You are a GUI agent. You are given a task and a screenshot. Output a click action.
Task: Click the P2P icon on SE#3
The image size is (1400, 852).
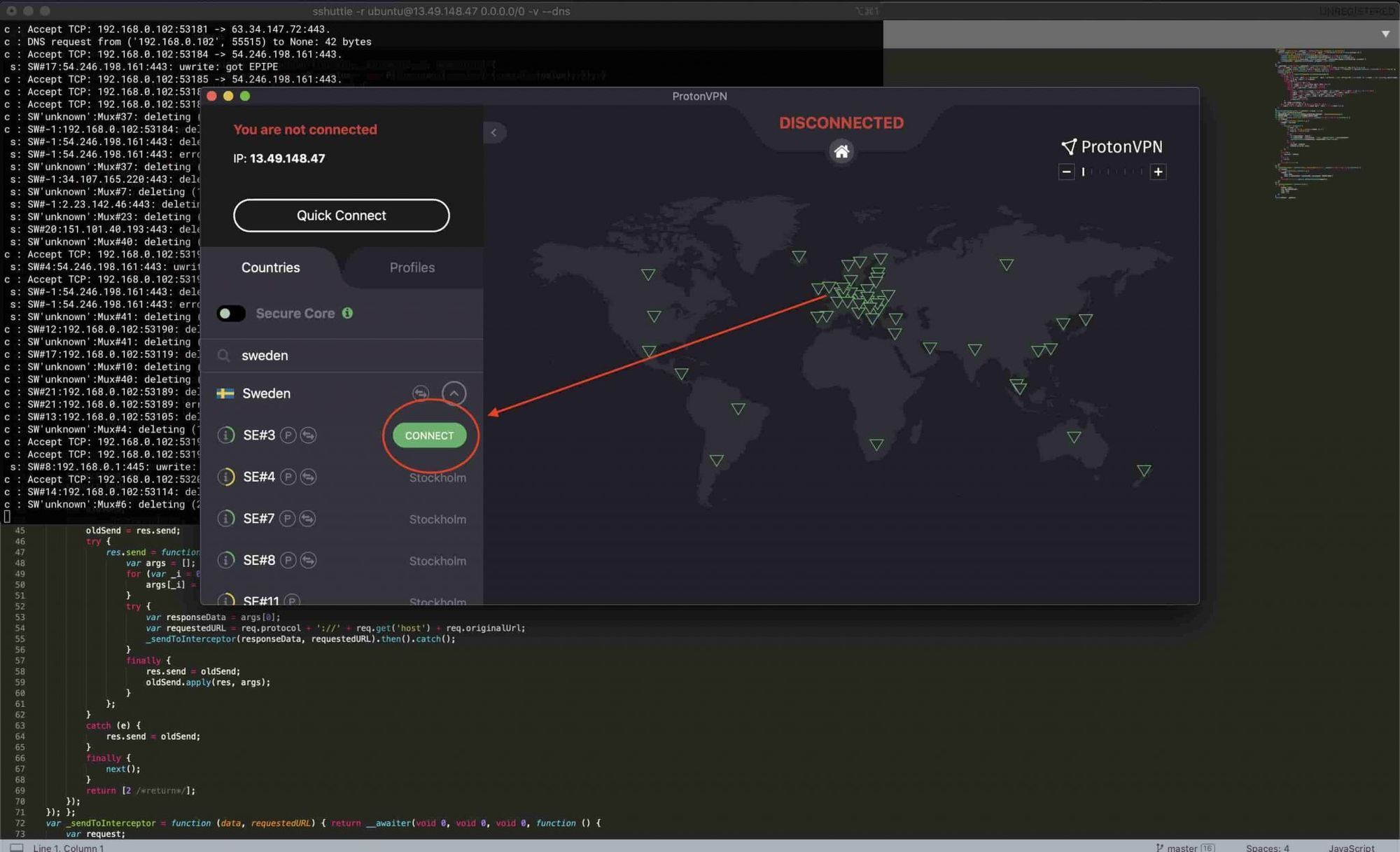pos(308,435)
